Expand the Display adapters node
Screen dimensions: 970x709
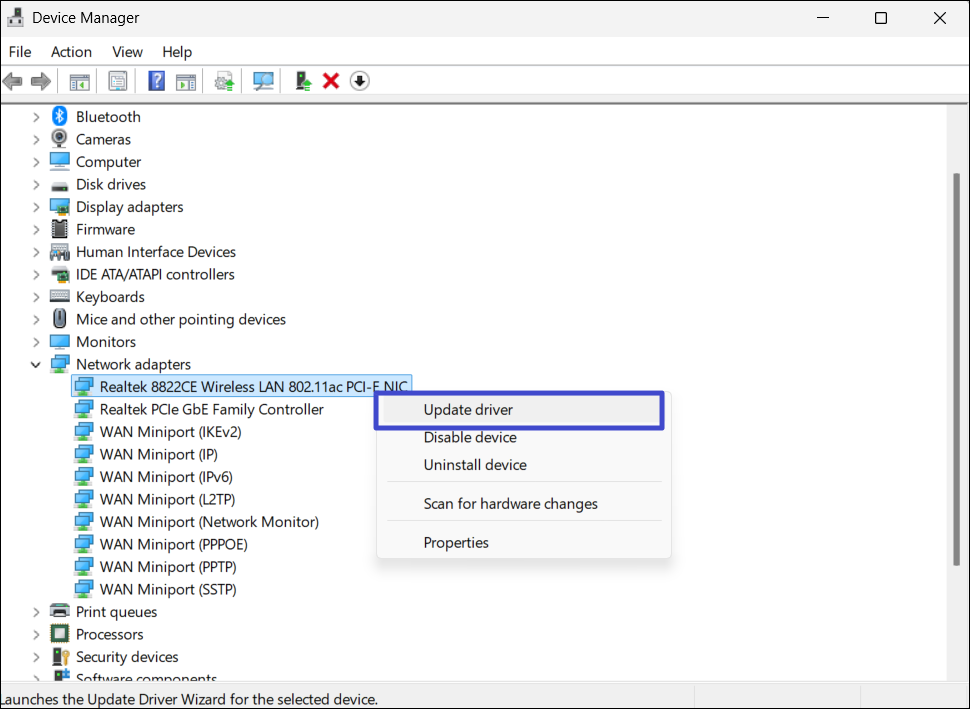pyautogui.click(x=36, y=207)
